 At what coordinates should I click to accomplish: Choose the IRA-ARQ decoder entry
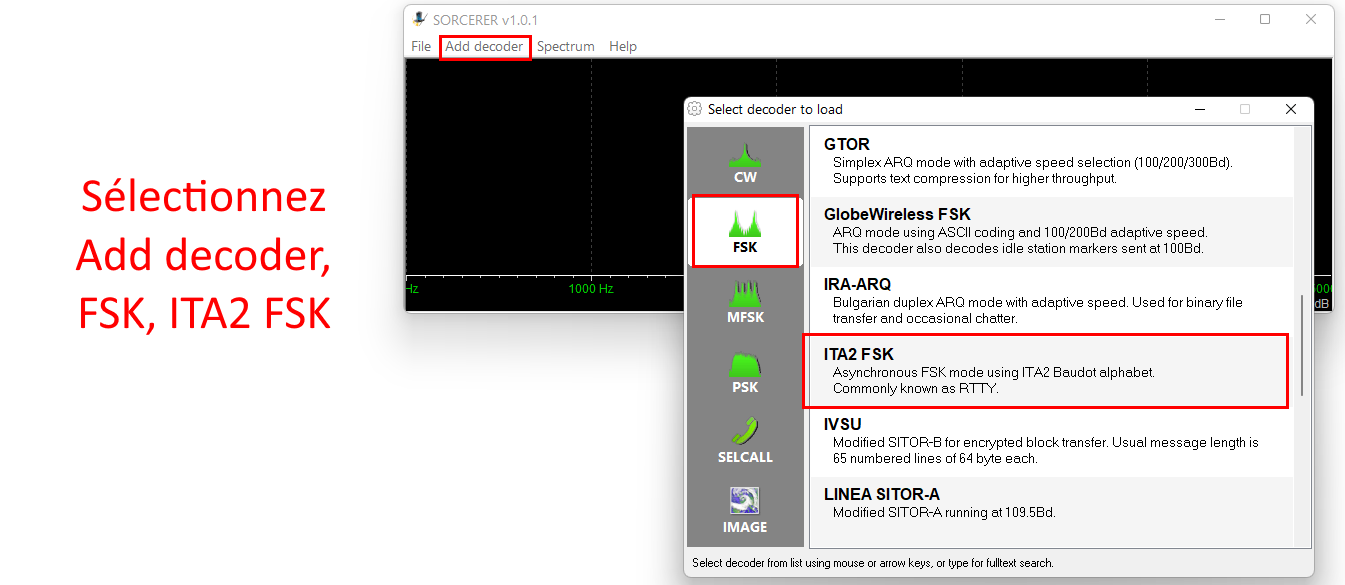pyautogui.click(x=1051, y=301)
